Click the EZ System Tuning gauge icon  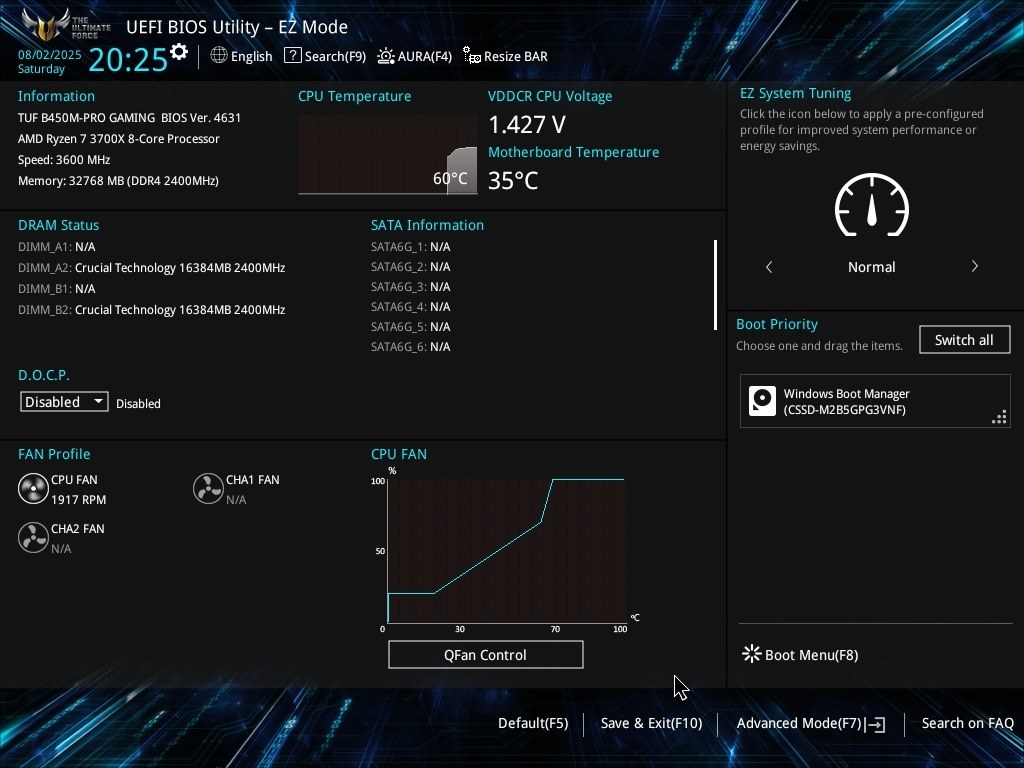[872, 204]
